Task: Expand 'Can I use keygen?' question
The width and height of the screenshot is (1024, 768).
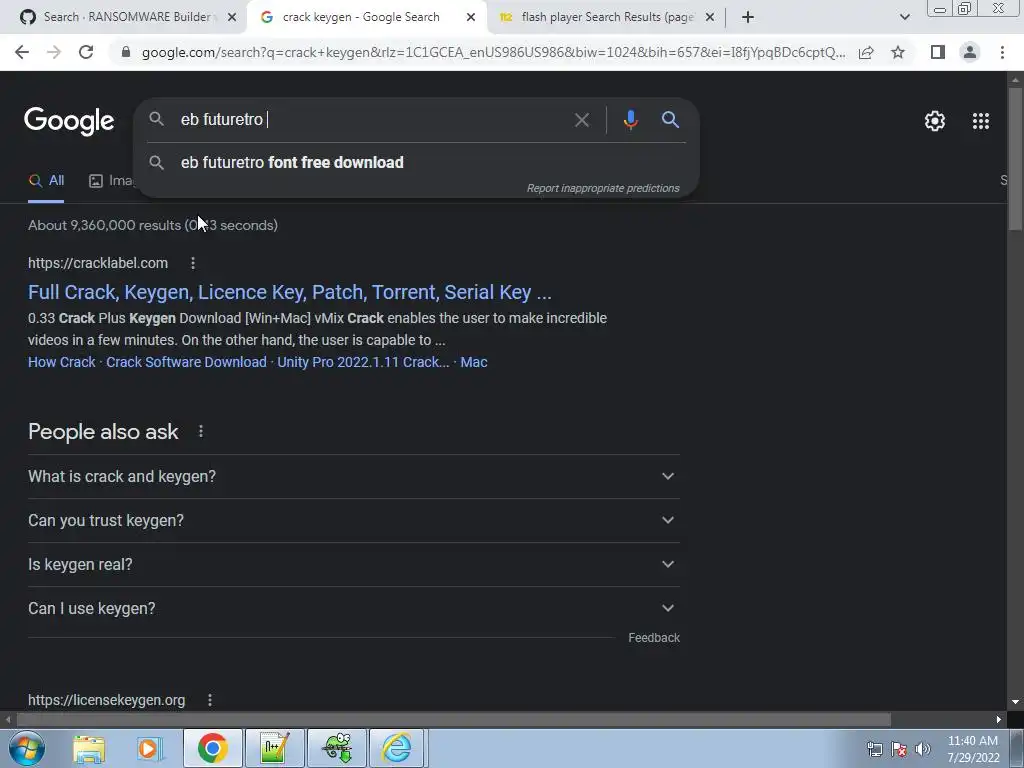Action: 354,609
